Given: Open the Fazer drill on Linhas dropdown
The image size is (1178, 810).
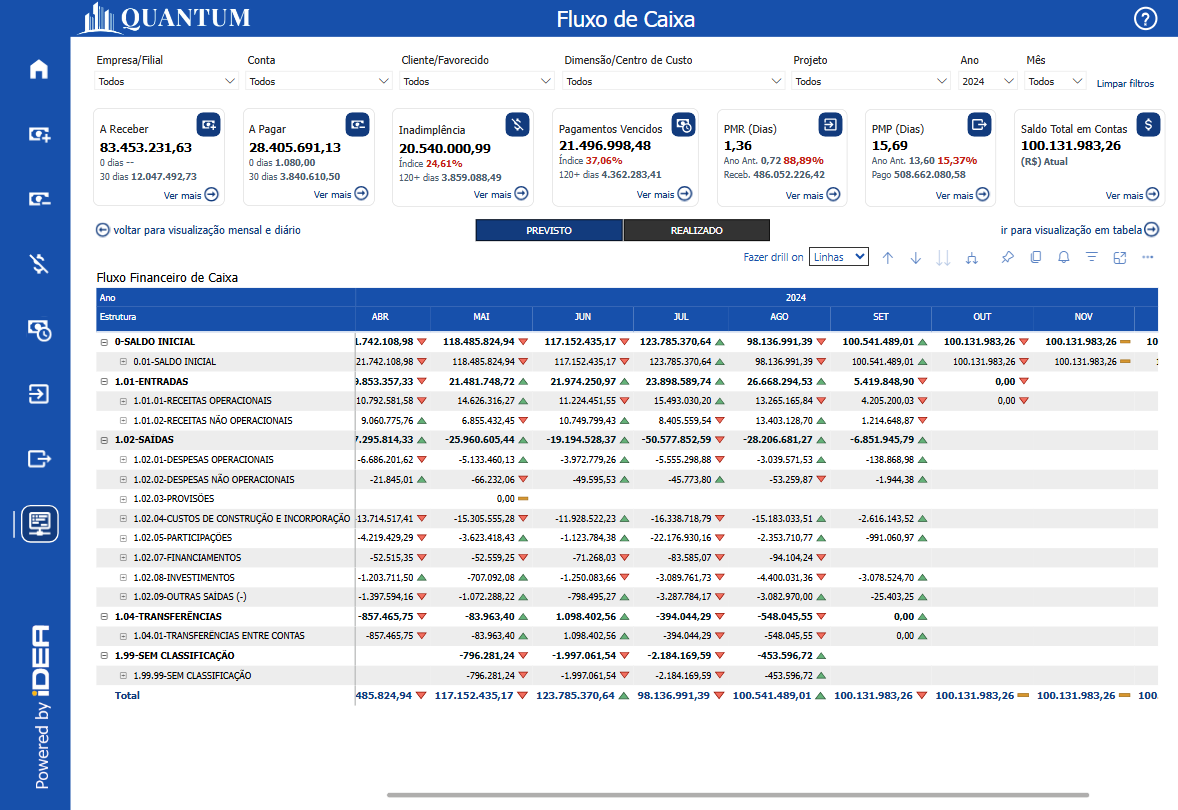Looking at the screenshot, I should pos(838,257).
